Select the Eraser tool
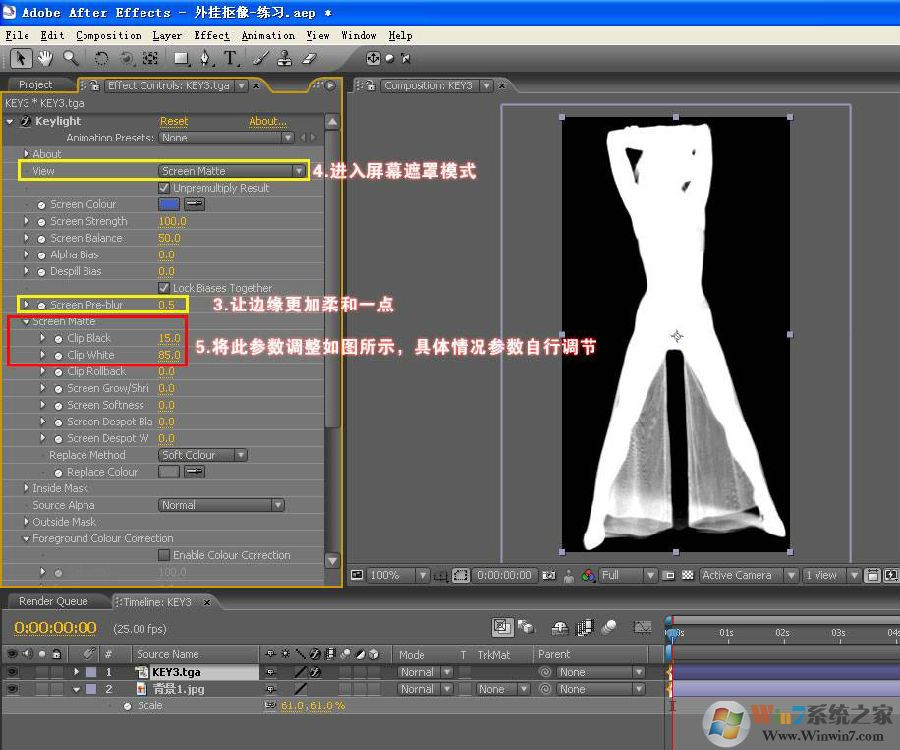The height and width of the screenshot is (750, 900). [310, 59]
